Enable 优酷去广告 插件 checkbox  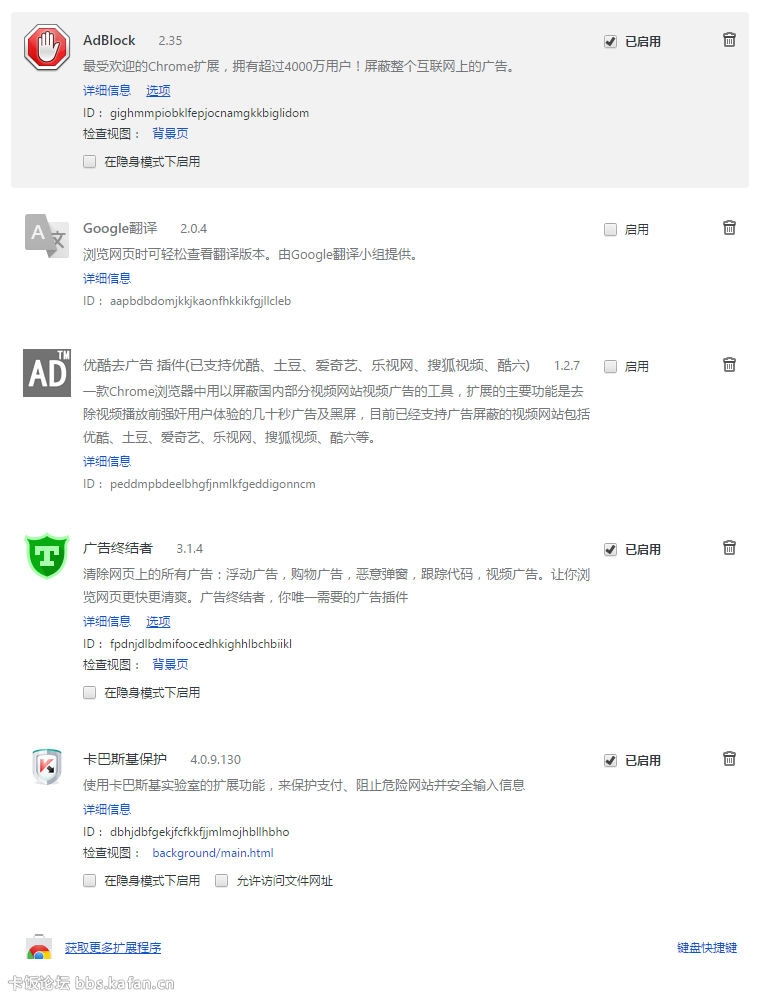pyautogui.click(x=611, y=366)
